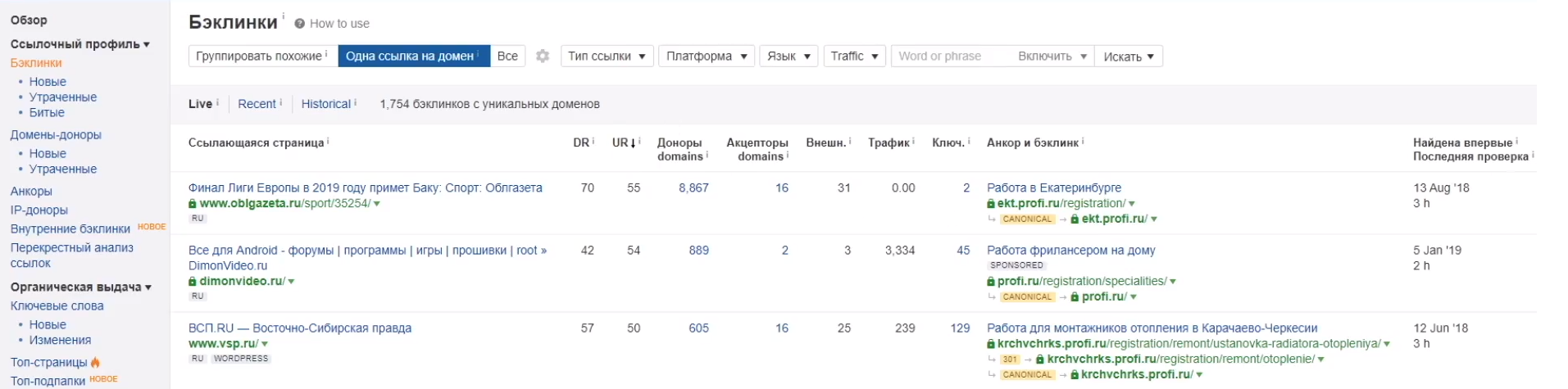Click the settings gear icon in filter bar
Image resolution: width=1568 pixels, height=389 pixels.
(543, 56)
